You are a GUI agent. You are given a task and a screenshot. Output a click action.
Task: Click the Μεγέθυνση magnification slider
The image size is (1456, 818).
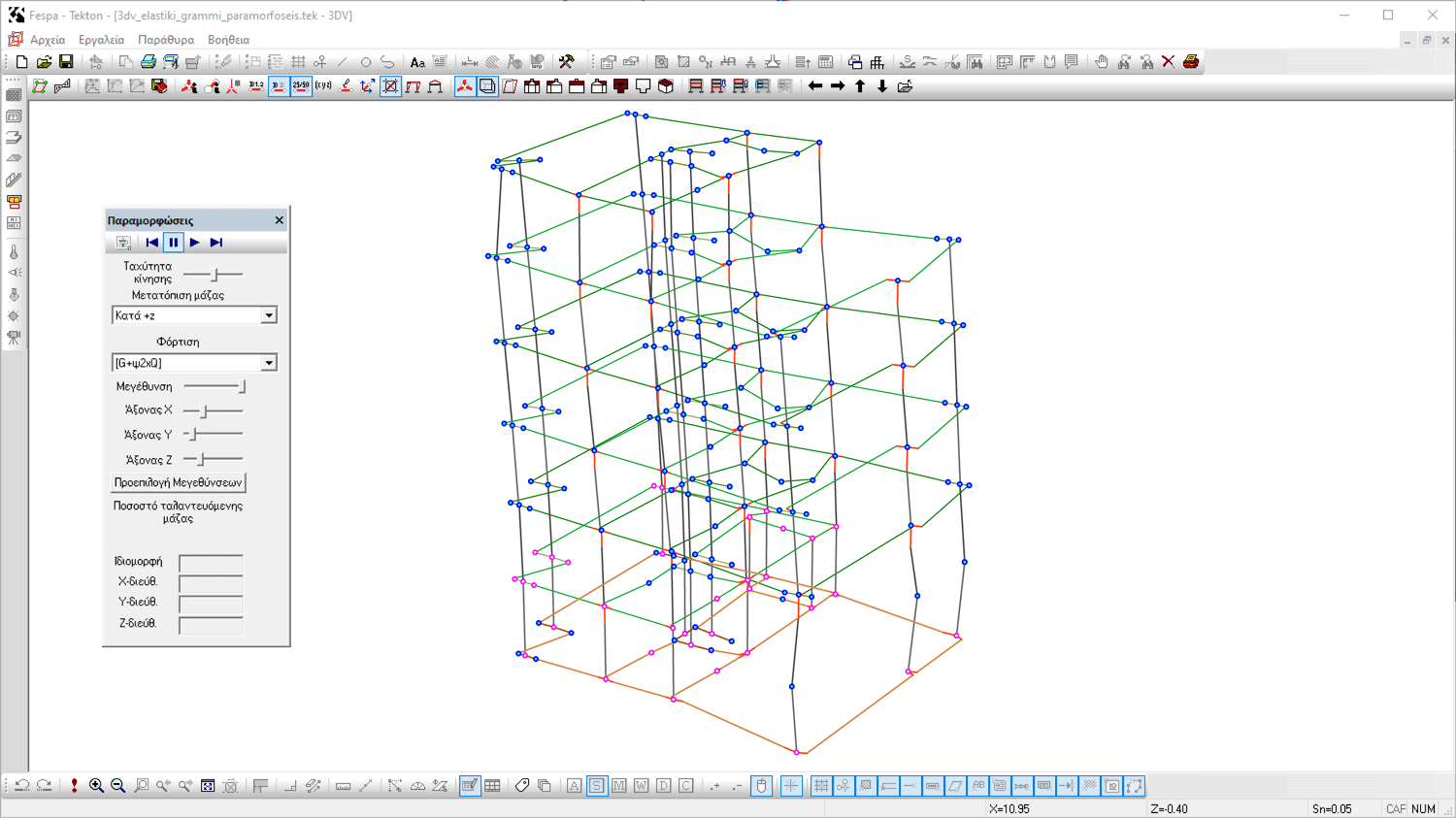coord(215,386)
